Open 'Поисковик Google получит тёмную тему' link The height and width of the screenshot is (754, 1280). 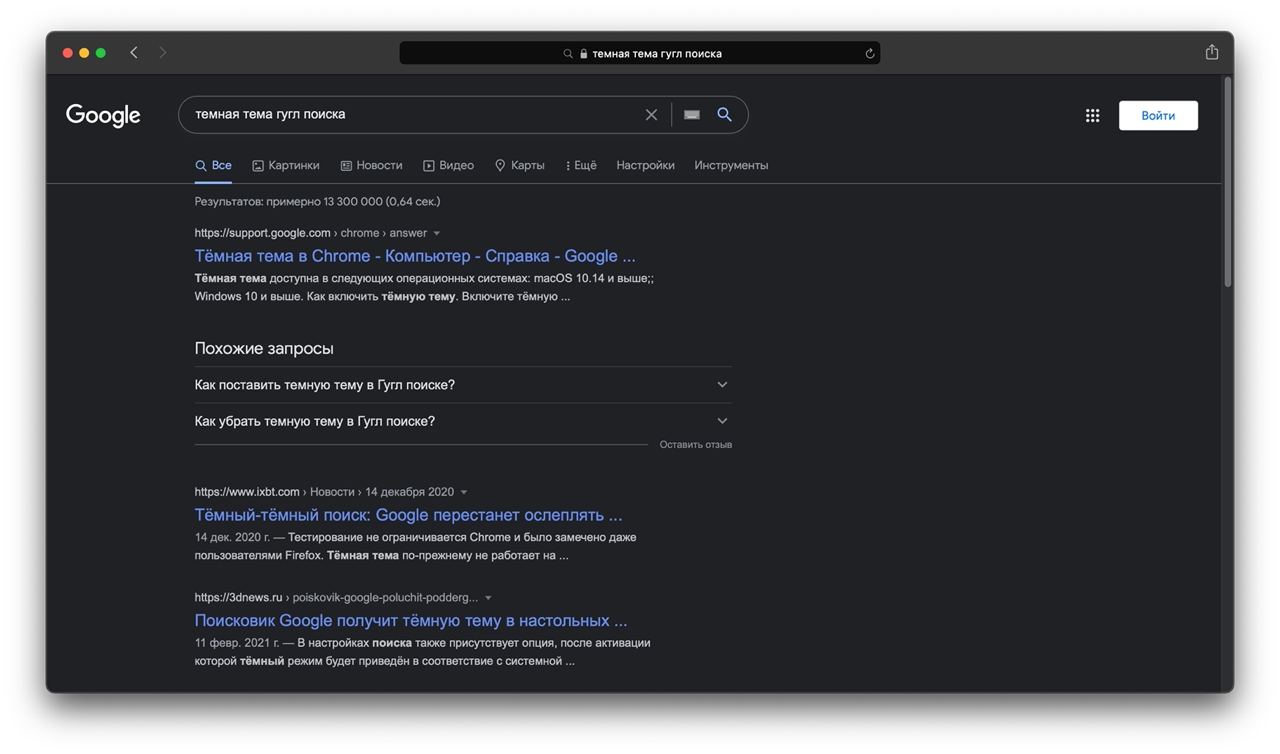tap(411, 621)
